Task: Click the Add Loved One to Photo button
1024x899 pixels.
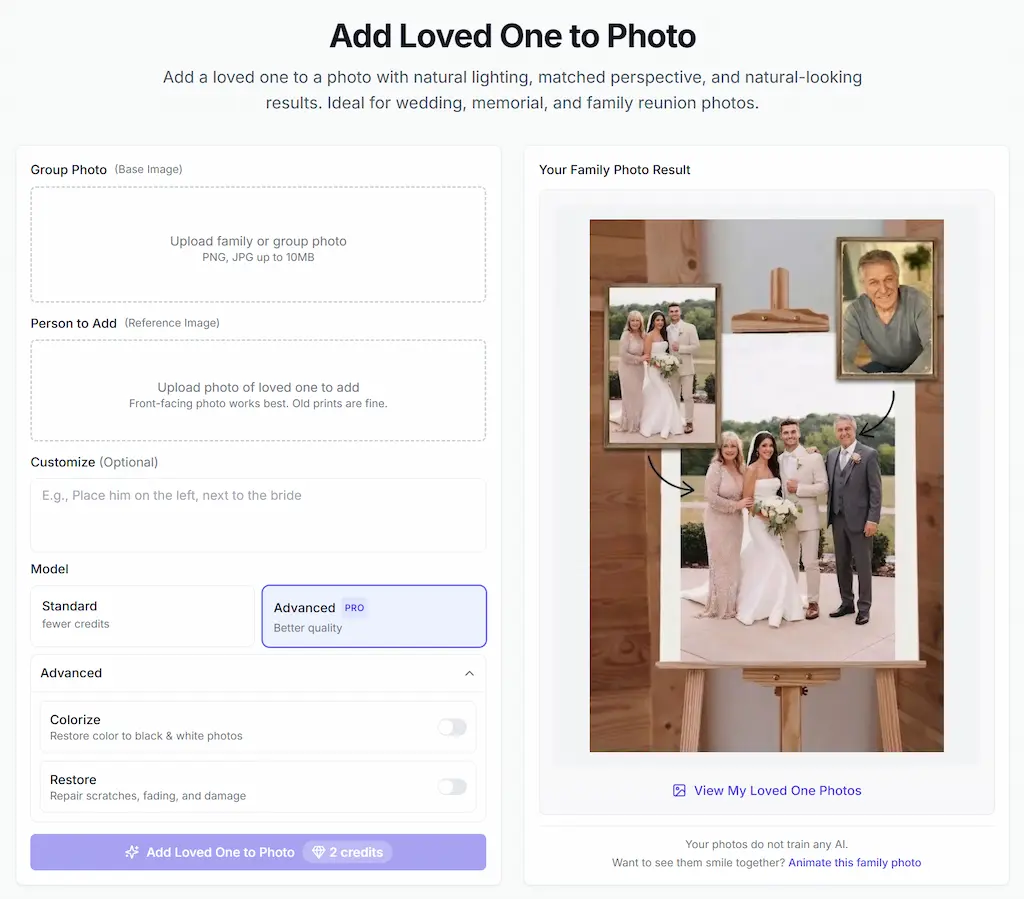Action: point(258,852)
